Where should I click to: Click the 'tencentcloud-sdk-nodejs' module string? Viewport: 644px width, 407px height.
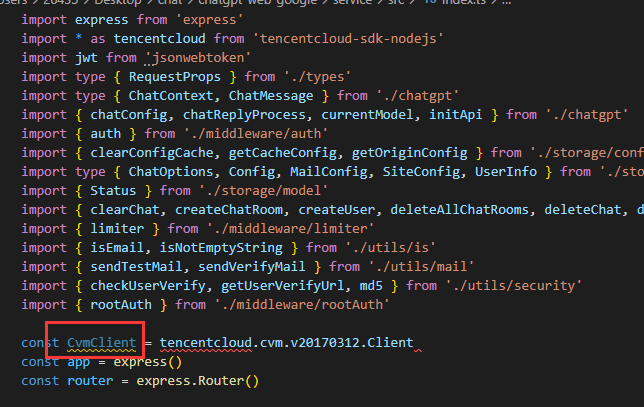(x=348, y=39)
